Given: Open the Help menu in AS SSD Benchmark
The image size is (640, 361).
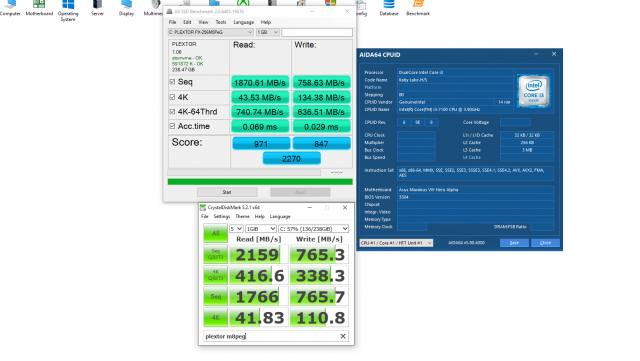Looking at the screenshot, I should [266, 22].
